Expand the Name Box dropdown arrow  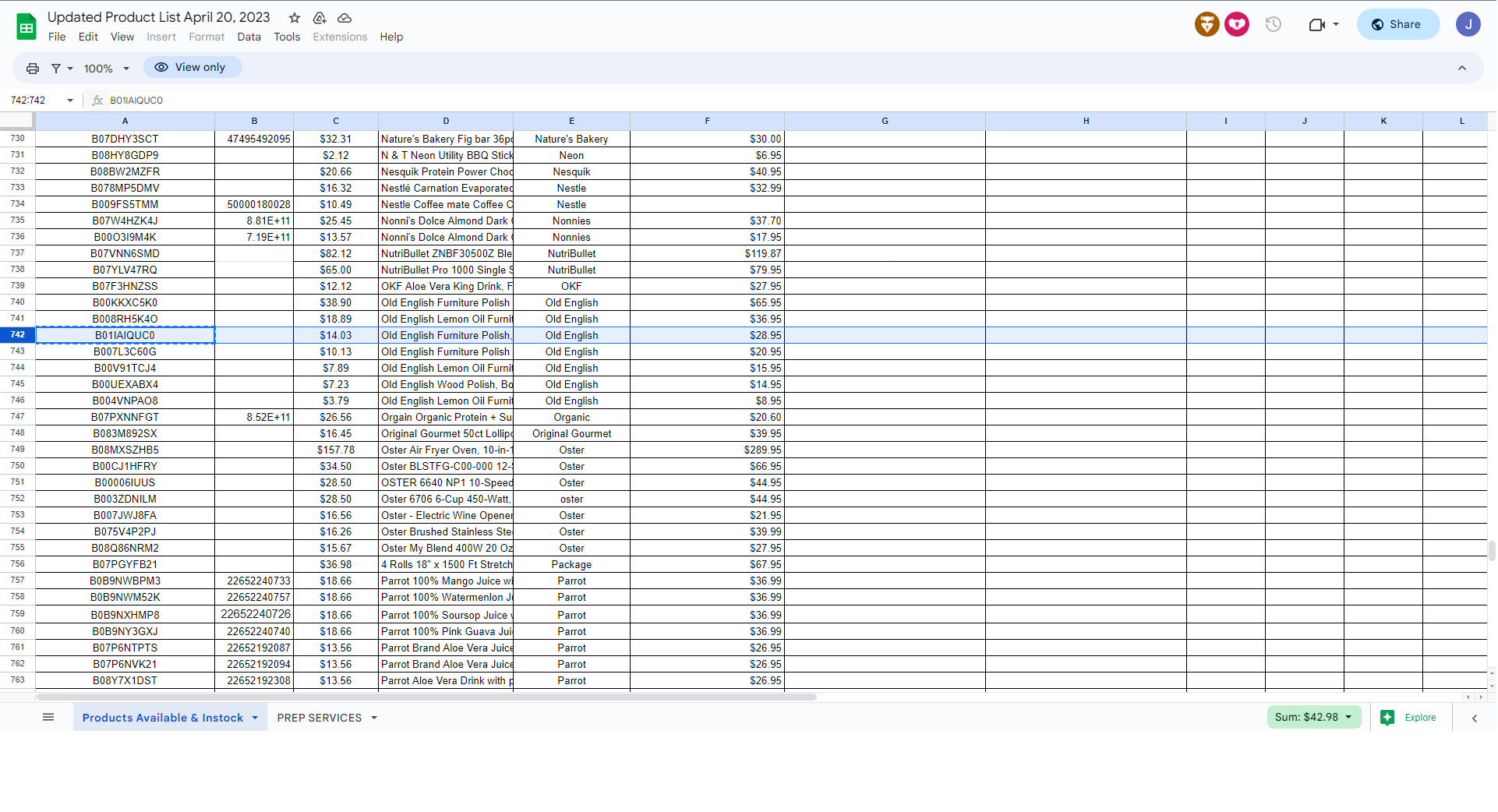(70, 101)
